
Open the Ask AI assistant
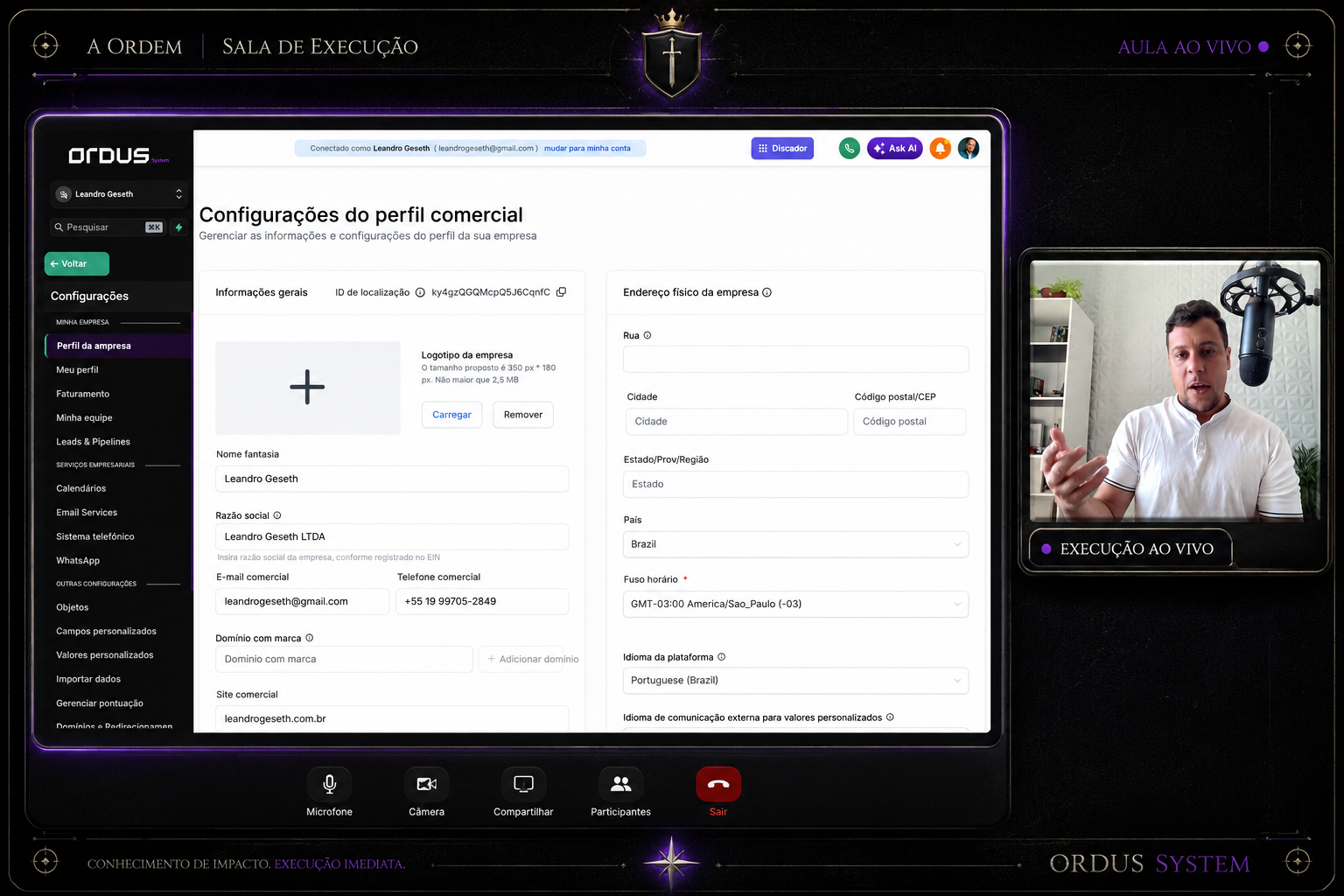pyautogui.click(x=894, y=149)
